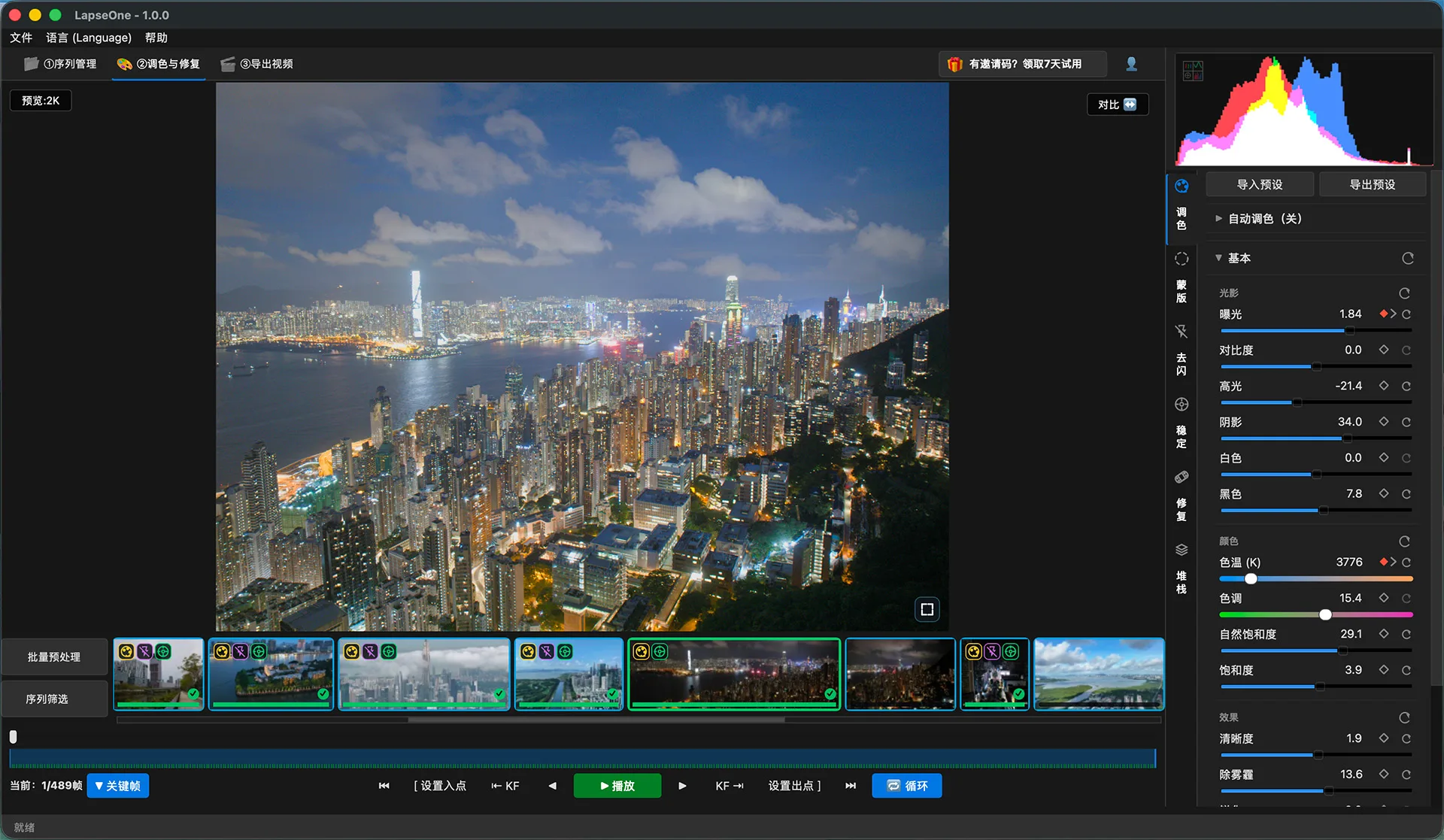Click the 导入预设 button

tap(1260, 184)
